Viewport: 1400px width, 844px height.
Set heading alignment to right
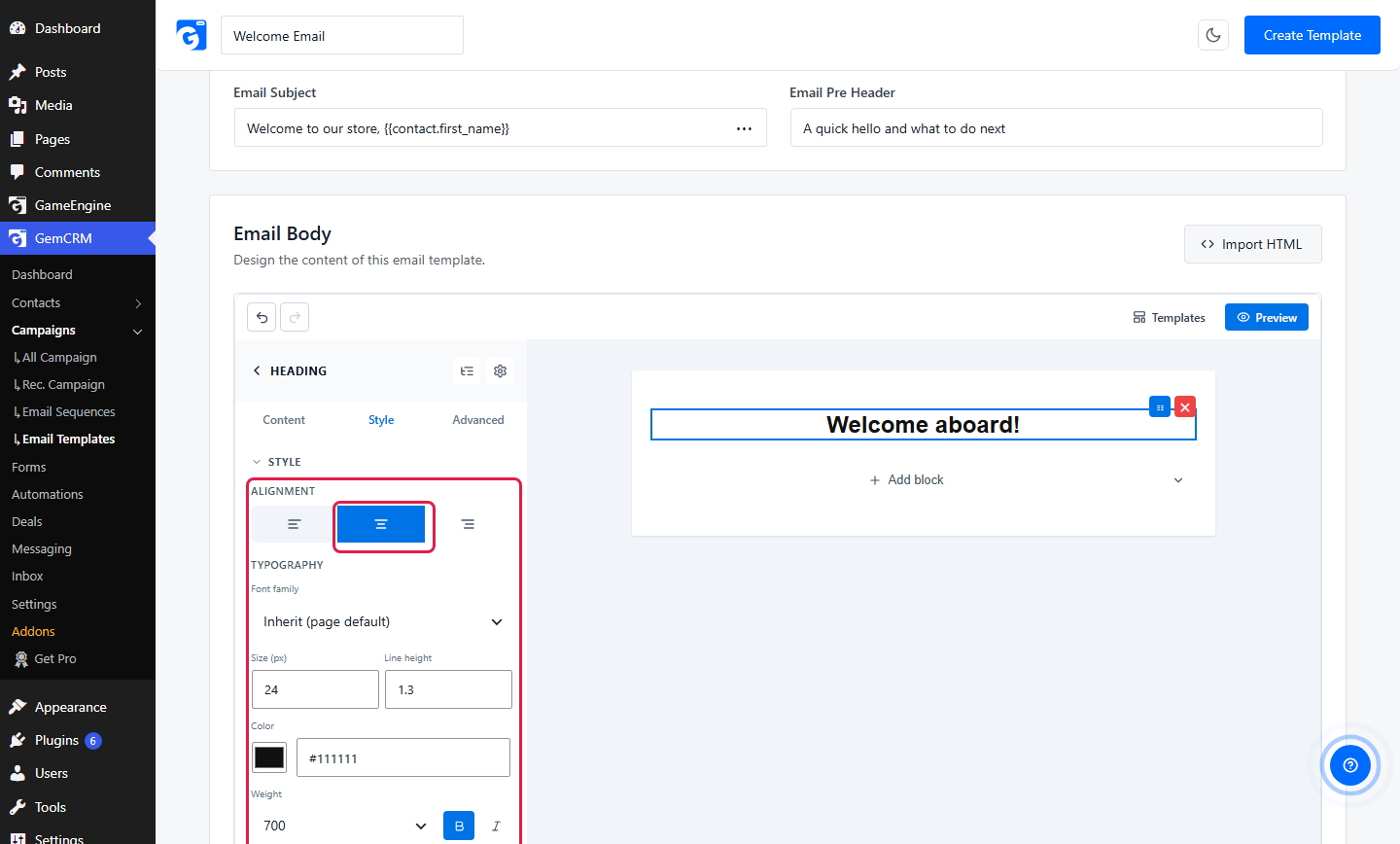click(x=468, y=524)
